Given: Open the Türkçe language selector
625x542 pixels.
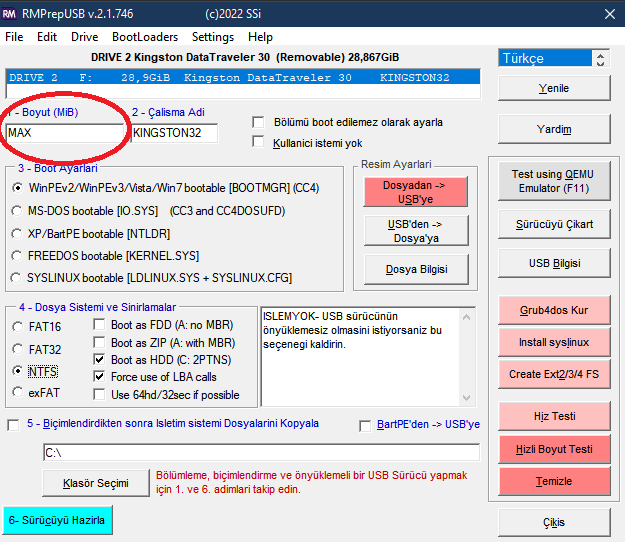Looking at the screenshot, I should click(x=544, y=58).
